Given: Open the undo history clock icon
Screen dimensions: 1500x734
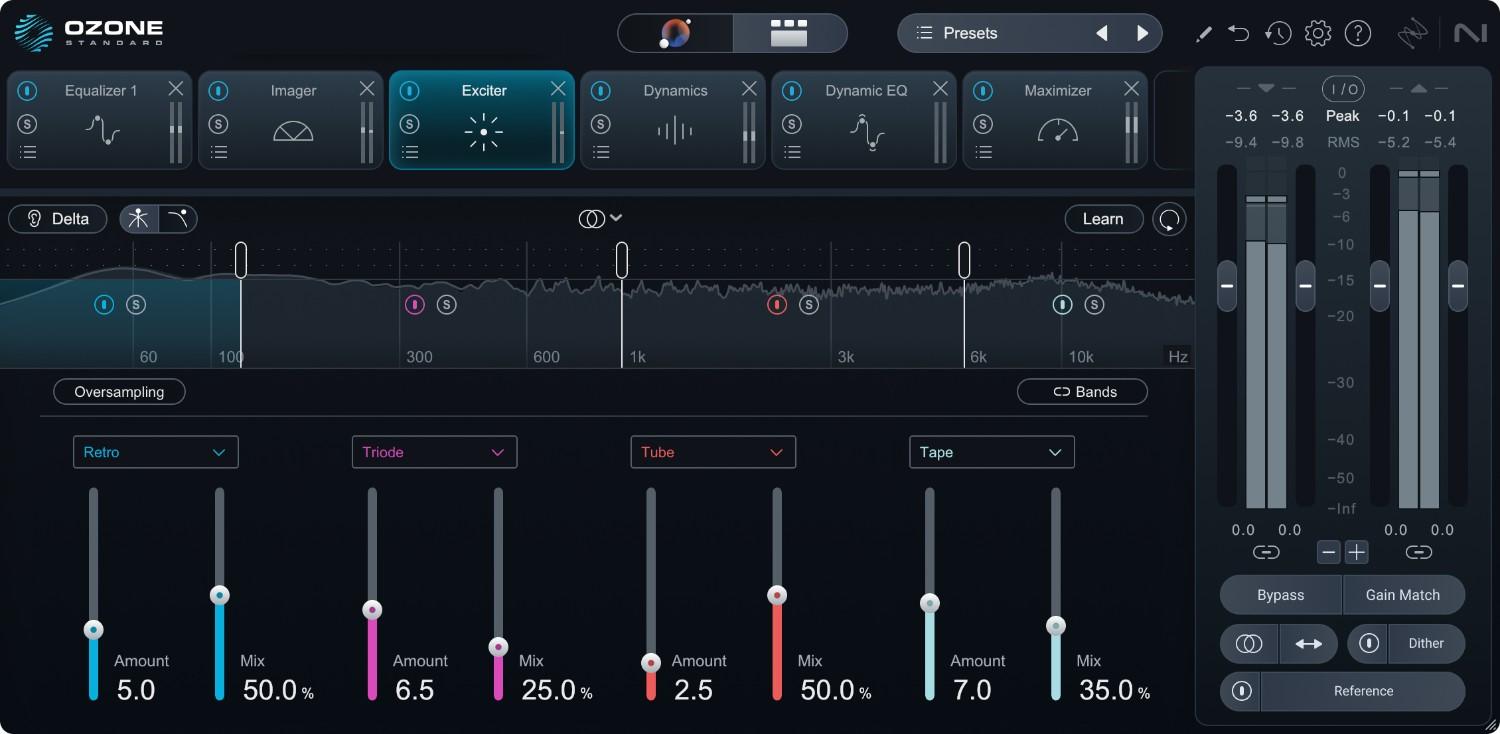Looking at the screenshot, I should pos(1277,33).
